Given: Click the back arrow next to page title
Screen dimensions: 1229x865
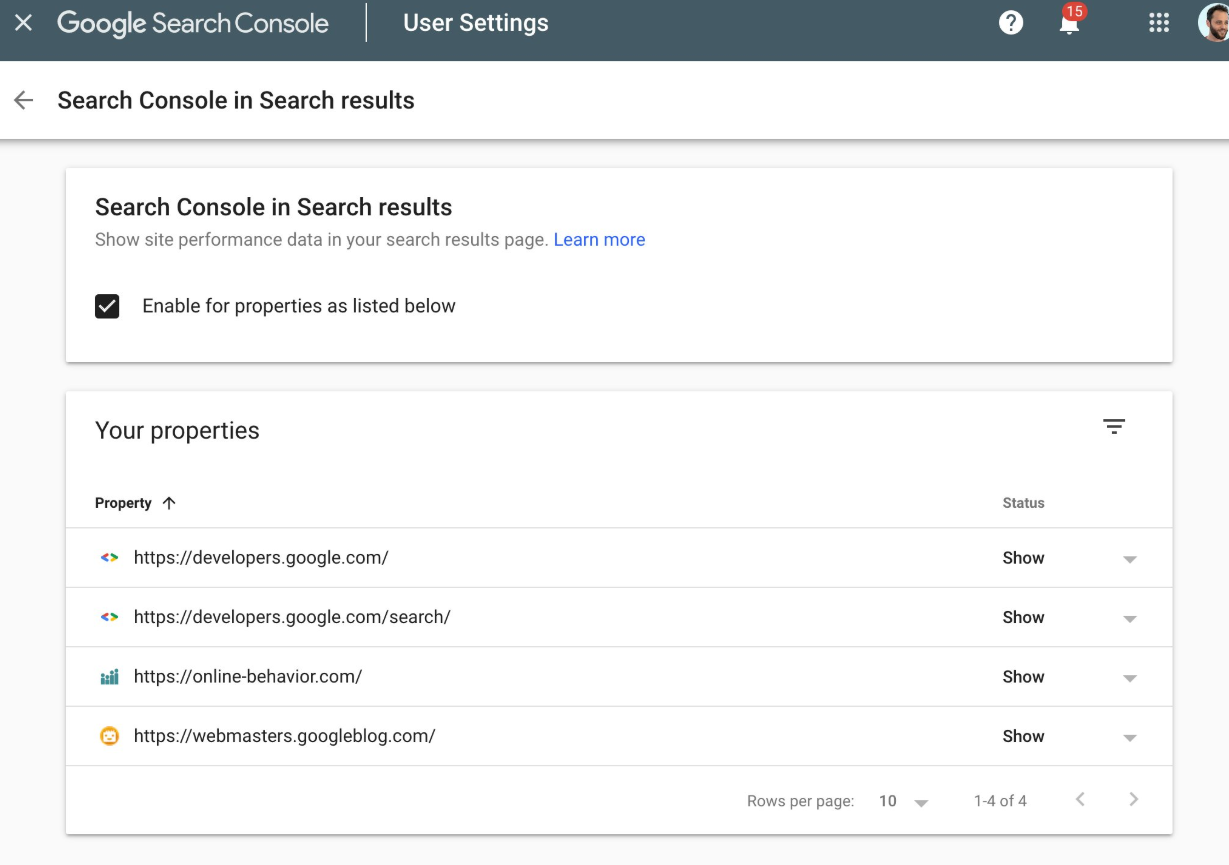Looking at the screenshot, I should coord(23,100).
